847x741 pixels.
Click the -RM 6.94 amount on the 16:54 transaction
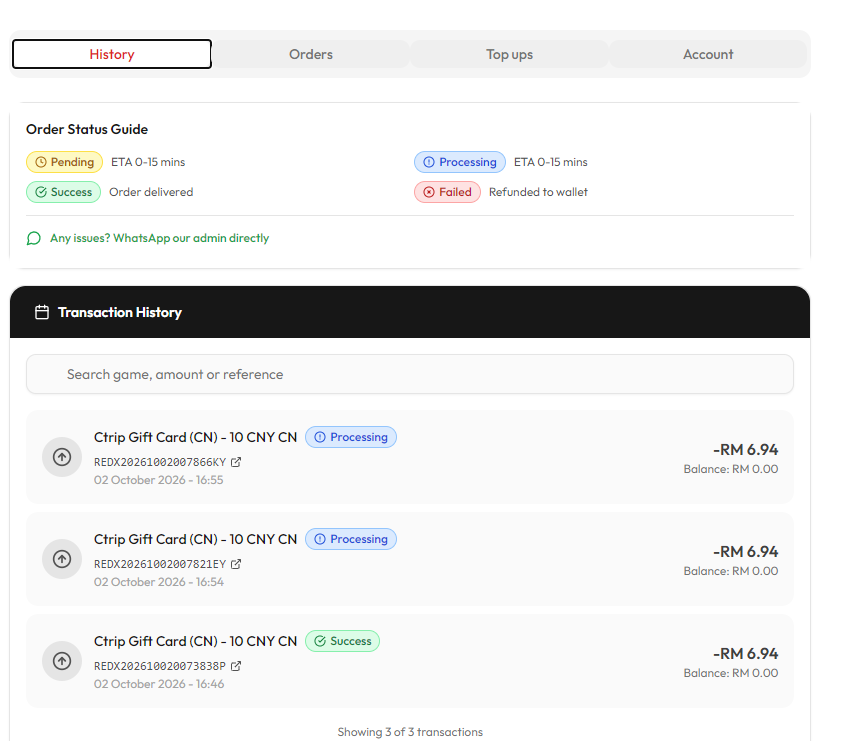(745, 551)
